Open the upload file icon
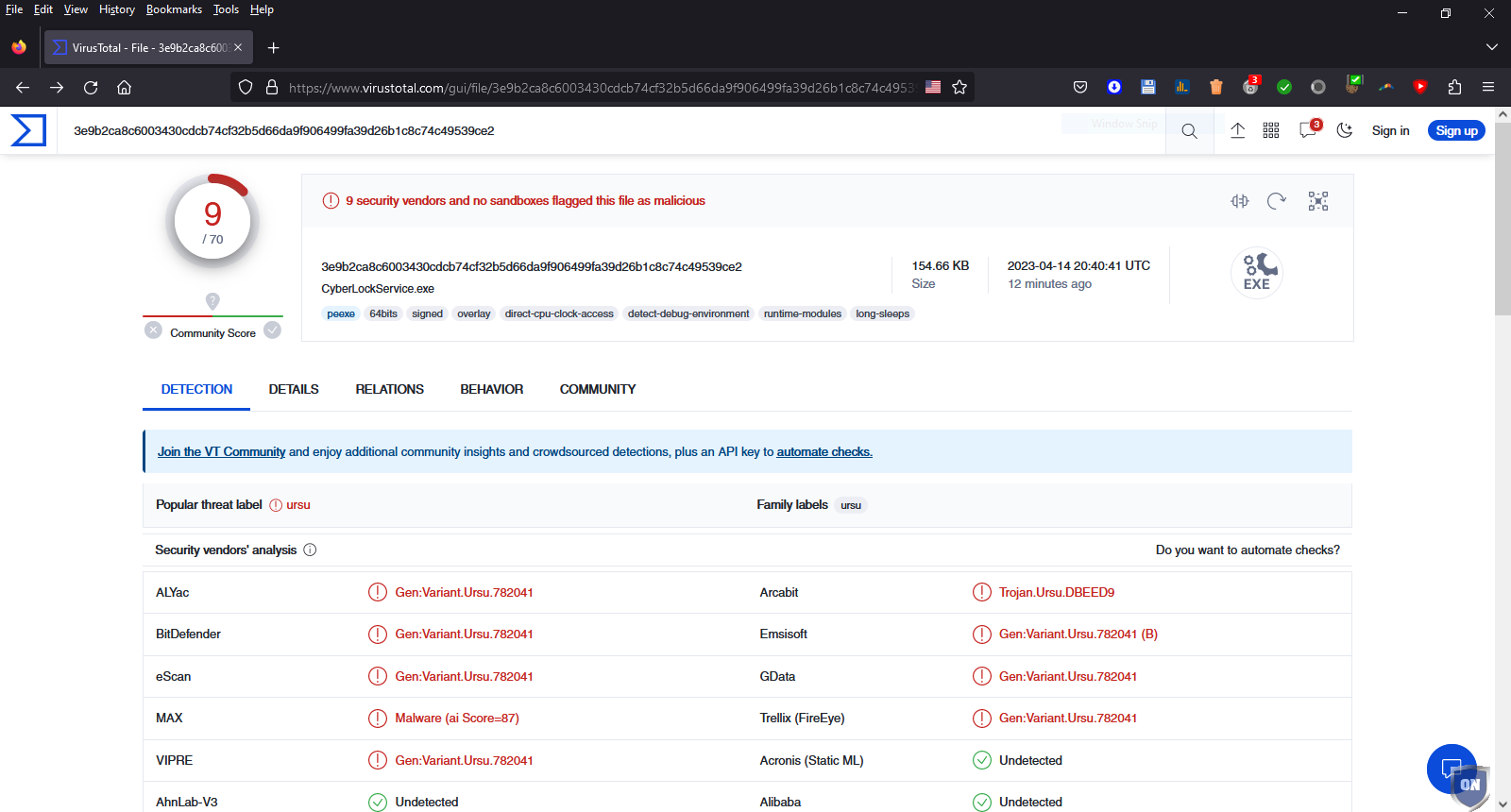The width and height of the screenshot is (1511, 812). [x=1237, y=130]
